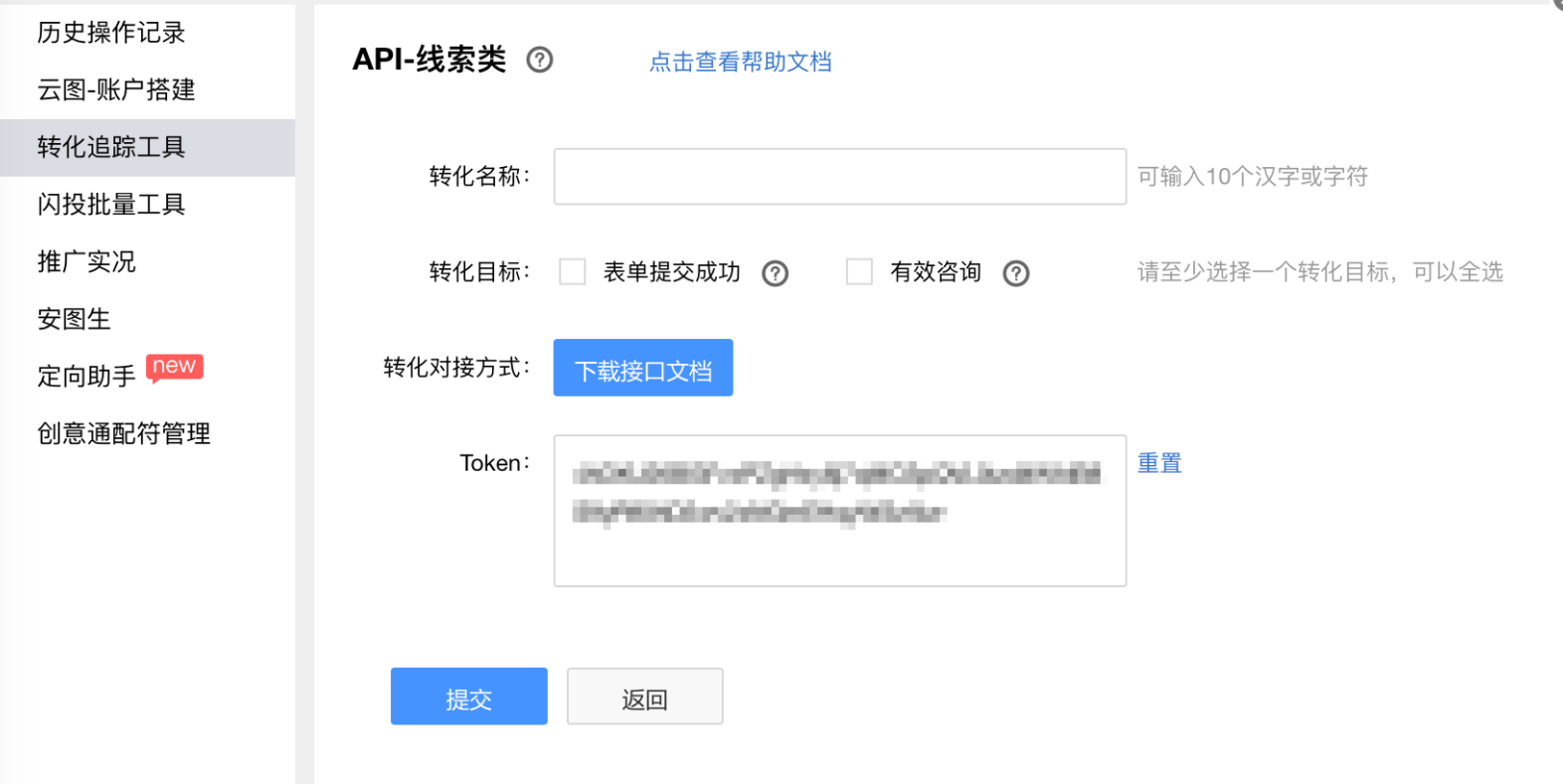Enable the 表单提交成功 checkbox
This screenshot has height=784, width=1563.
(573, 272)
